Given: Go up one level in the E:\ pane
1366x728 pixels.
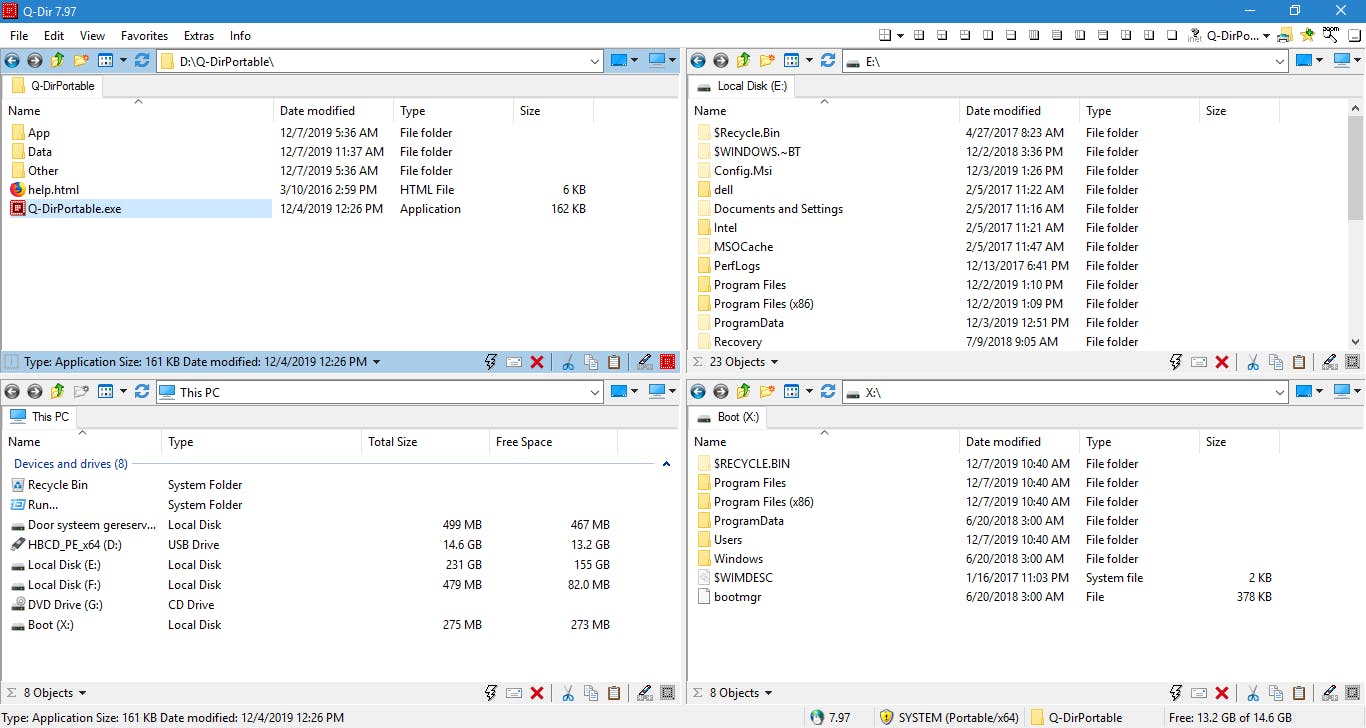Looking at the screenshot, I should click(744, 60).
